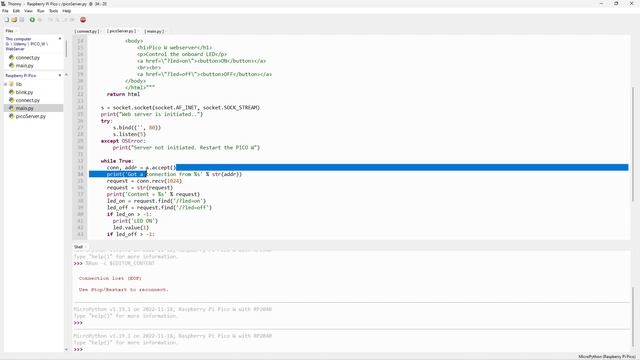This screenshot has height=360, width=640.
Task: Open the Run menu
Action: (41, 11)
